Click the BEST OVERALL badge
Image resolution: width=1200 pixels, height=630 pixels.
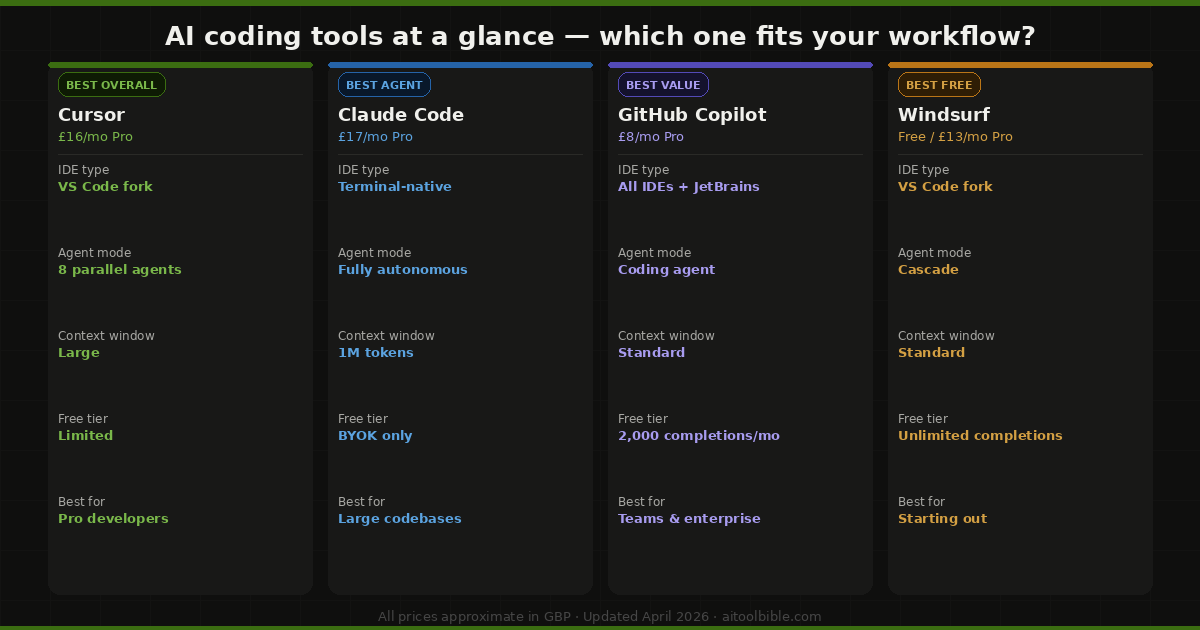click(x=112, y=85)
